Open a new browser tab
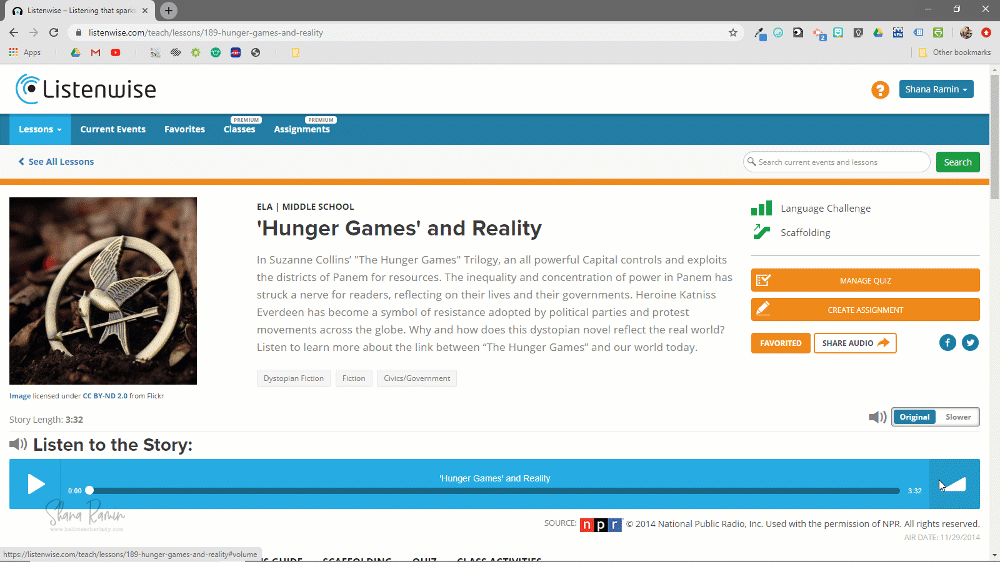 pos(168,10)
